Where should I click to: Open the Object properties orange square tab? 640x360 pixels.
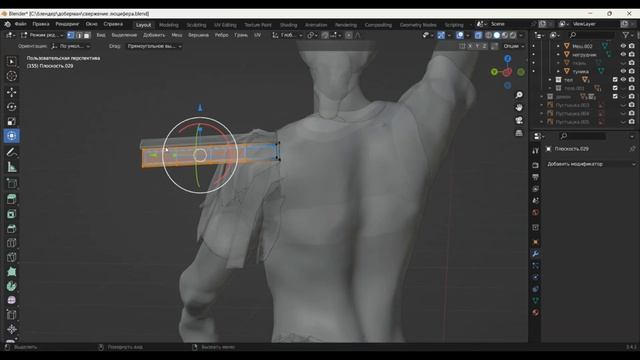(536, 242)
